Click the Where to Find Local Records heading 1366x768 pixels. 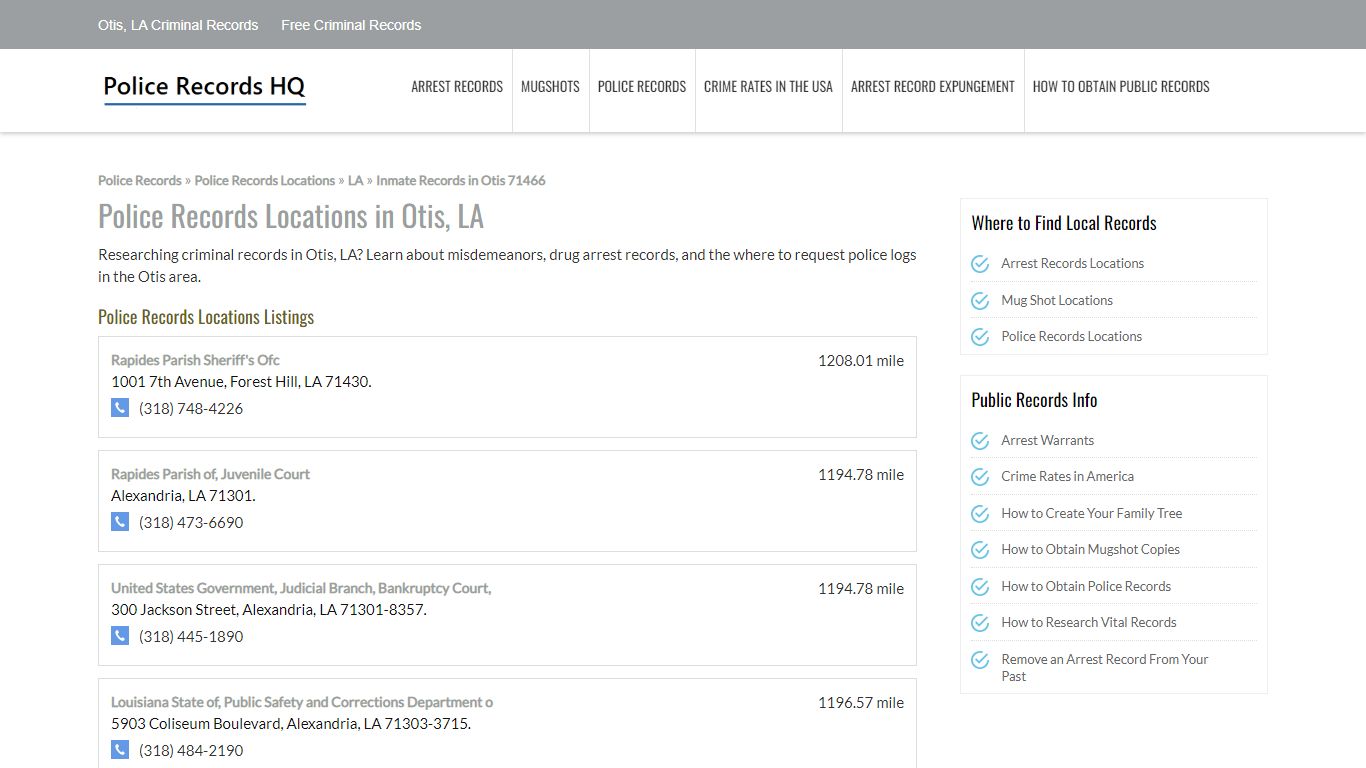(1064, 223)
